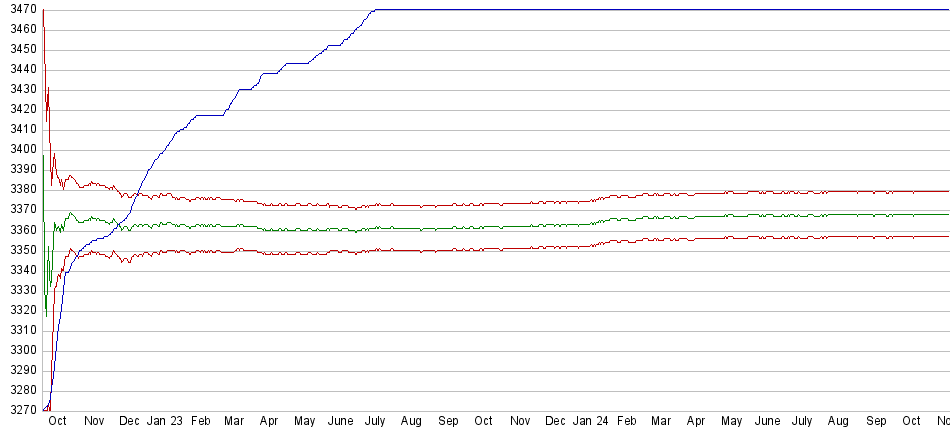Click the green line in the chart
This screenshot has width=950, height=435.
pos(500,226)
